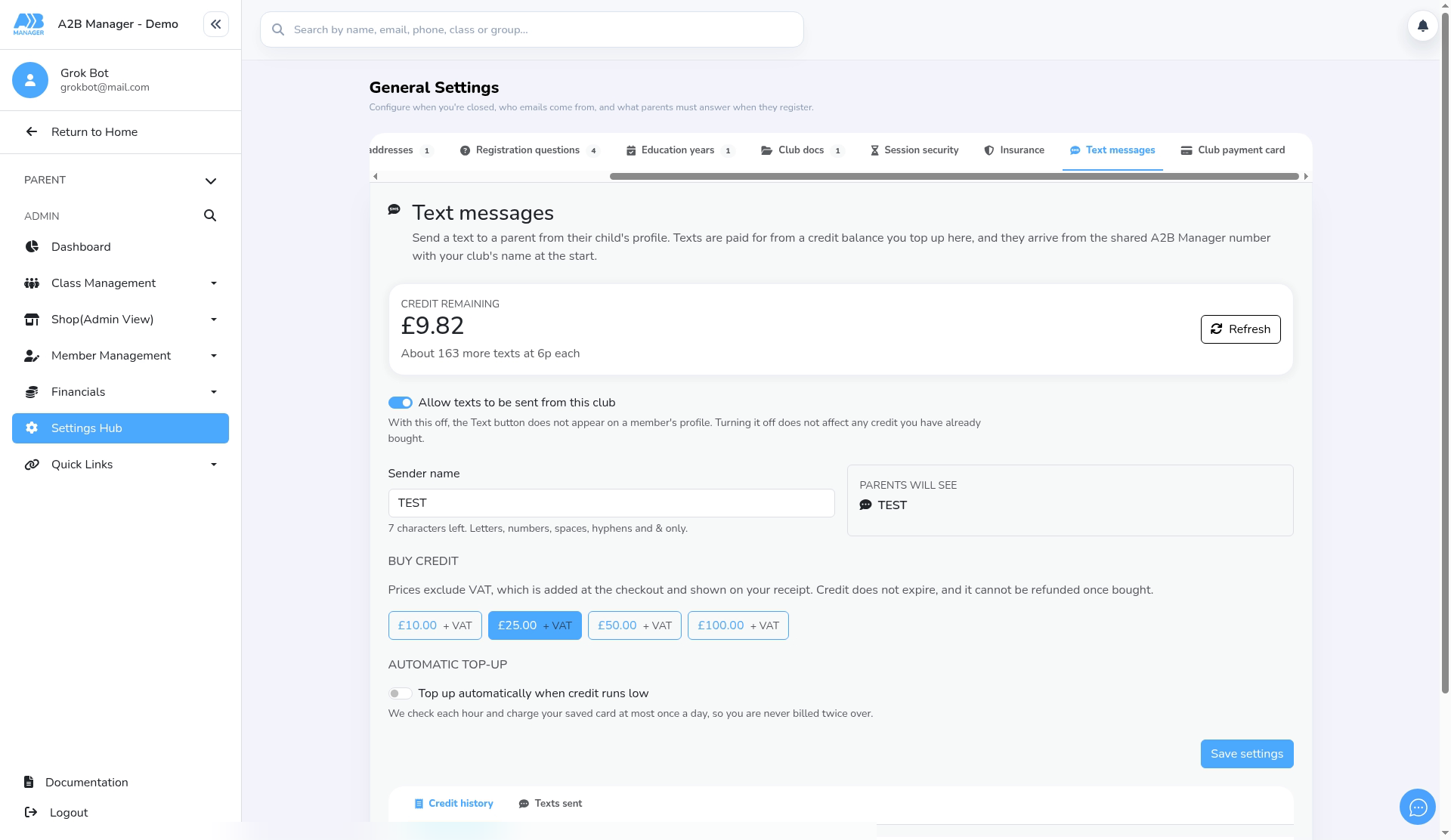
Task: Click the Grok Bot user avatar
Action: [30, 80]
